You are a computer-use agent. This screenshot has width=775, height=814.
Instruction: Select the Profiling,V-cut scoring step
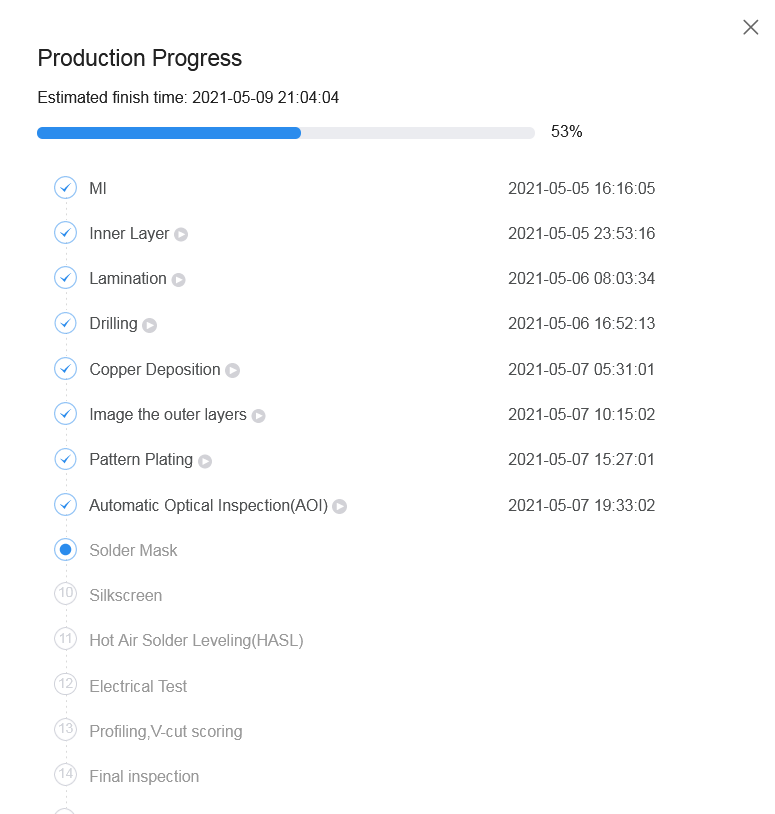coord(165,731)
